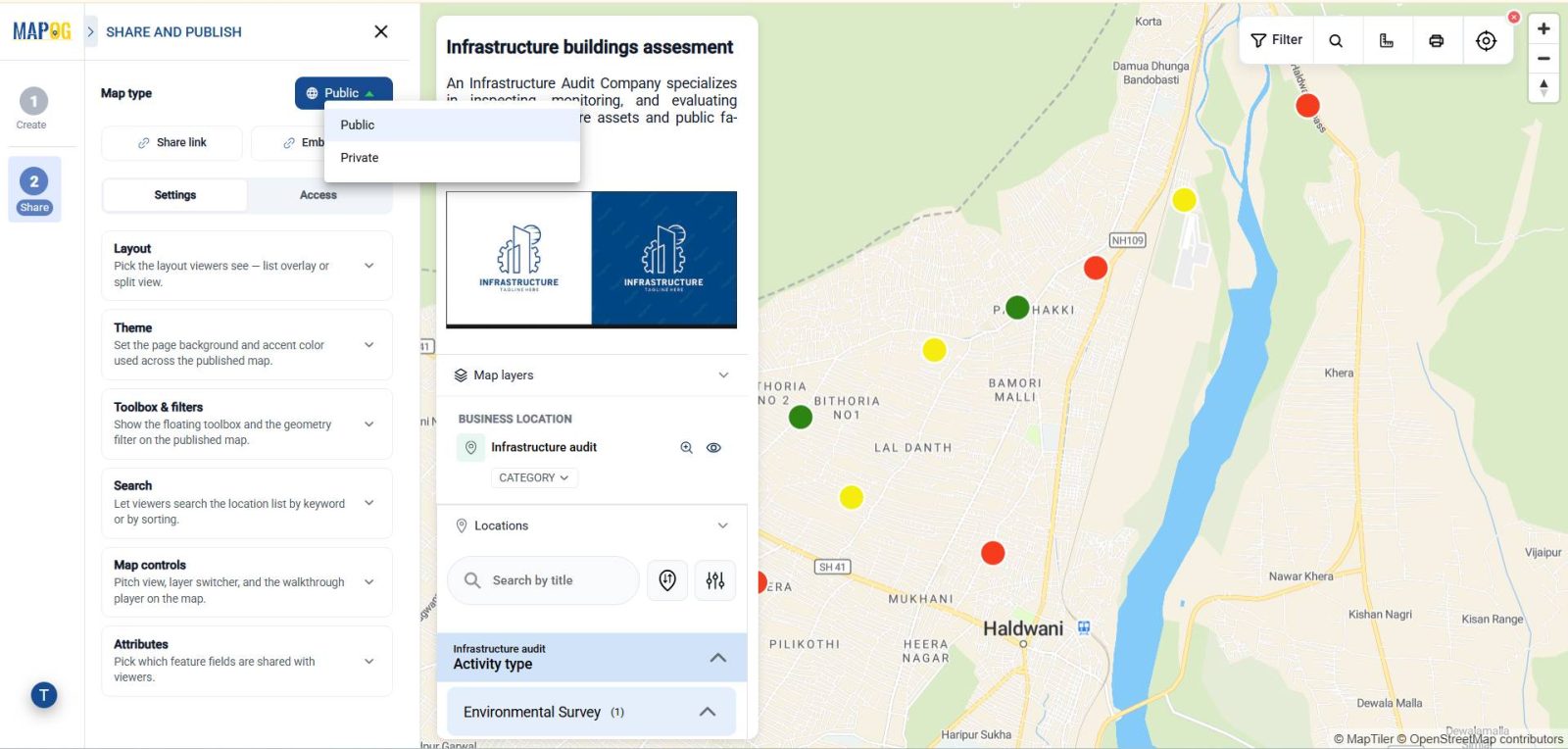
Task: Click the map search magnifier icon
Action: coord(1336,41)
